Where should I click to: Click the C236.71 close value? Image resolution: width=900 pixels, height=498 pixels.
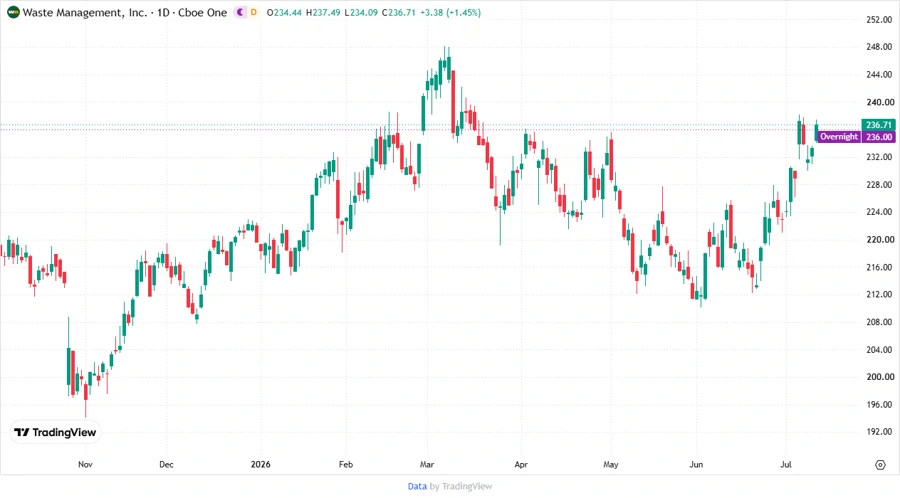pyautogui.click(x=398, y=12)
